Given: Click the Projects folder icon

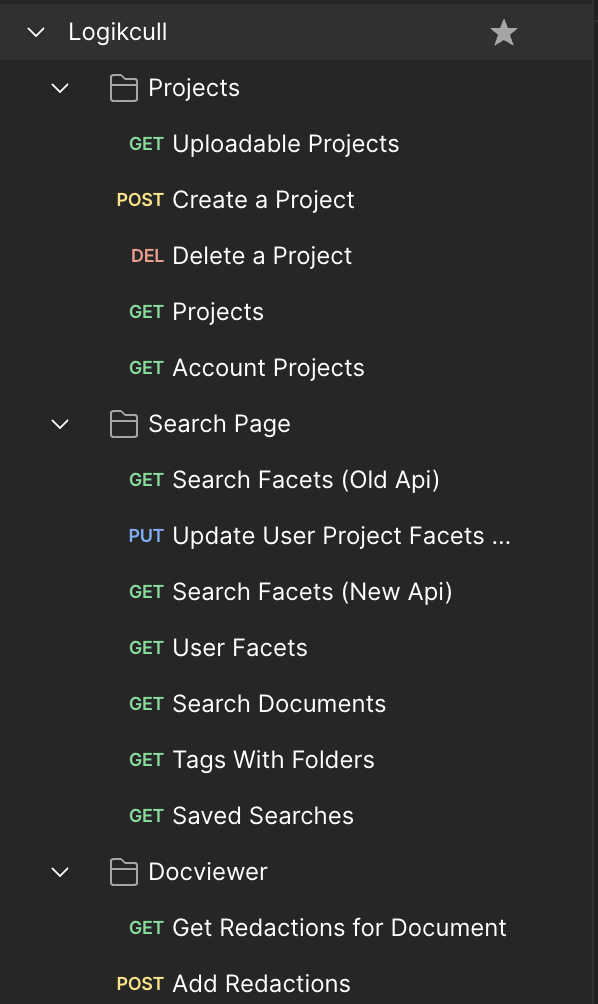Looking at the screenshot, I should click(x=124, y=88).
